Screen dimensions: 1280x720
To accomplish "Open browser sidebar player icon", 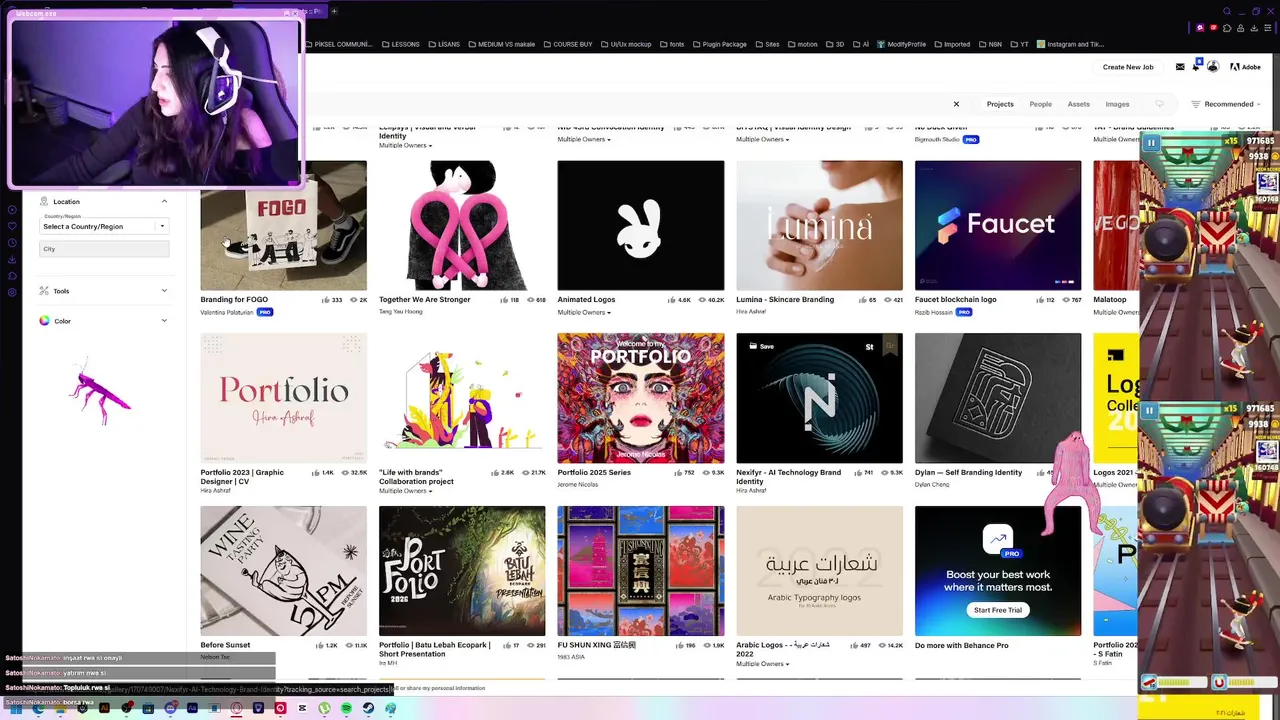I will 12,209.
